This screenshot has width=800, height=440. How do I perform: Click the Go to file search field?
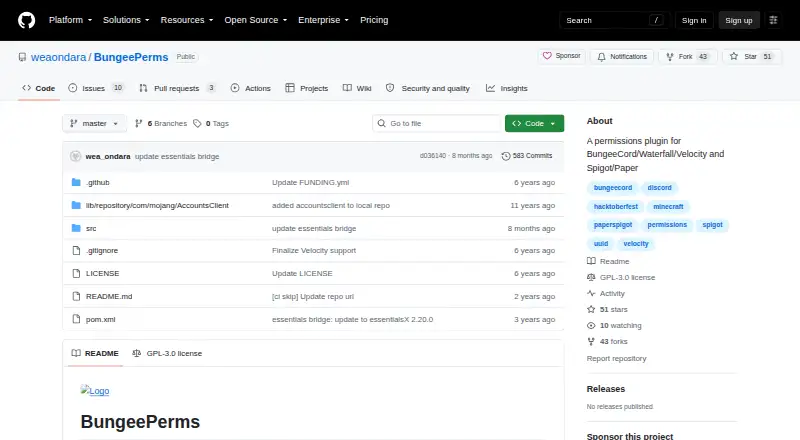pos(437,124)
